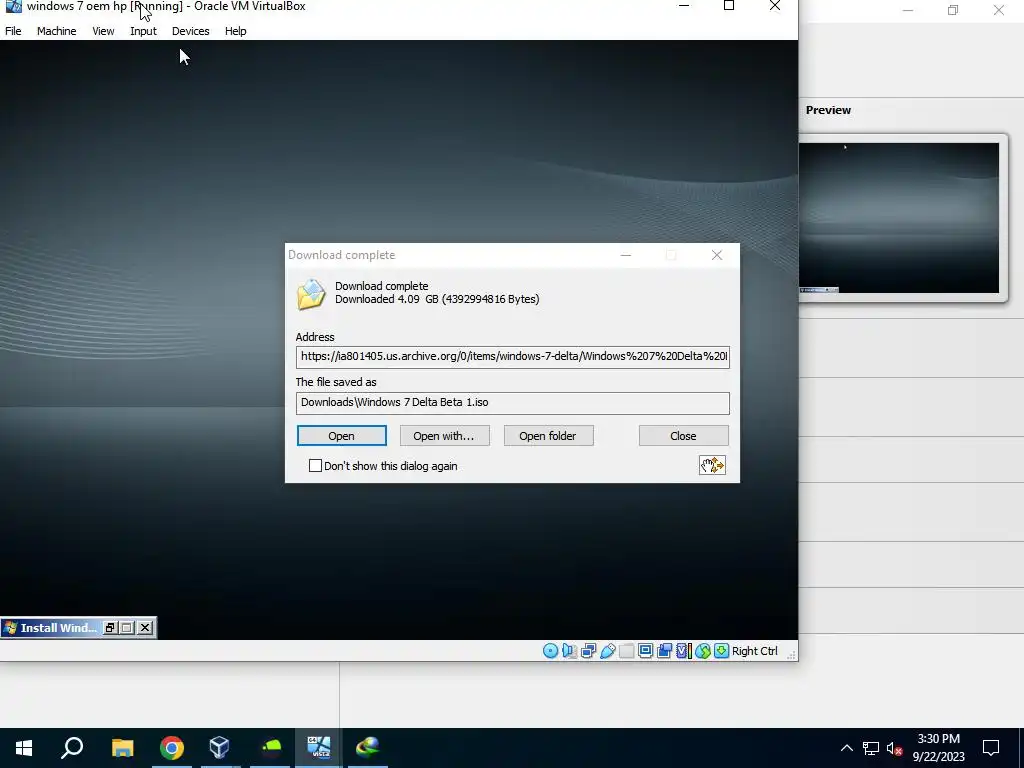This screenshot has height=768, width=1024.
Task: Click the Downloaded 4.09 GB text
Action: tap(437, 299)
